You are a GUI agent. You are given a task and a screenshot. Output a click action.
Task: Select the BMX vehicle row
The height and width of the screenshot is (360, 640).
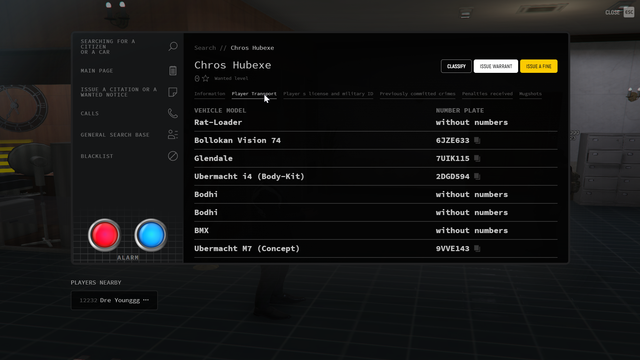pyautogui.click(x=376, y=230)
